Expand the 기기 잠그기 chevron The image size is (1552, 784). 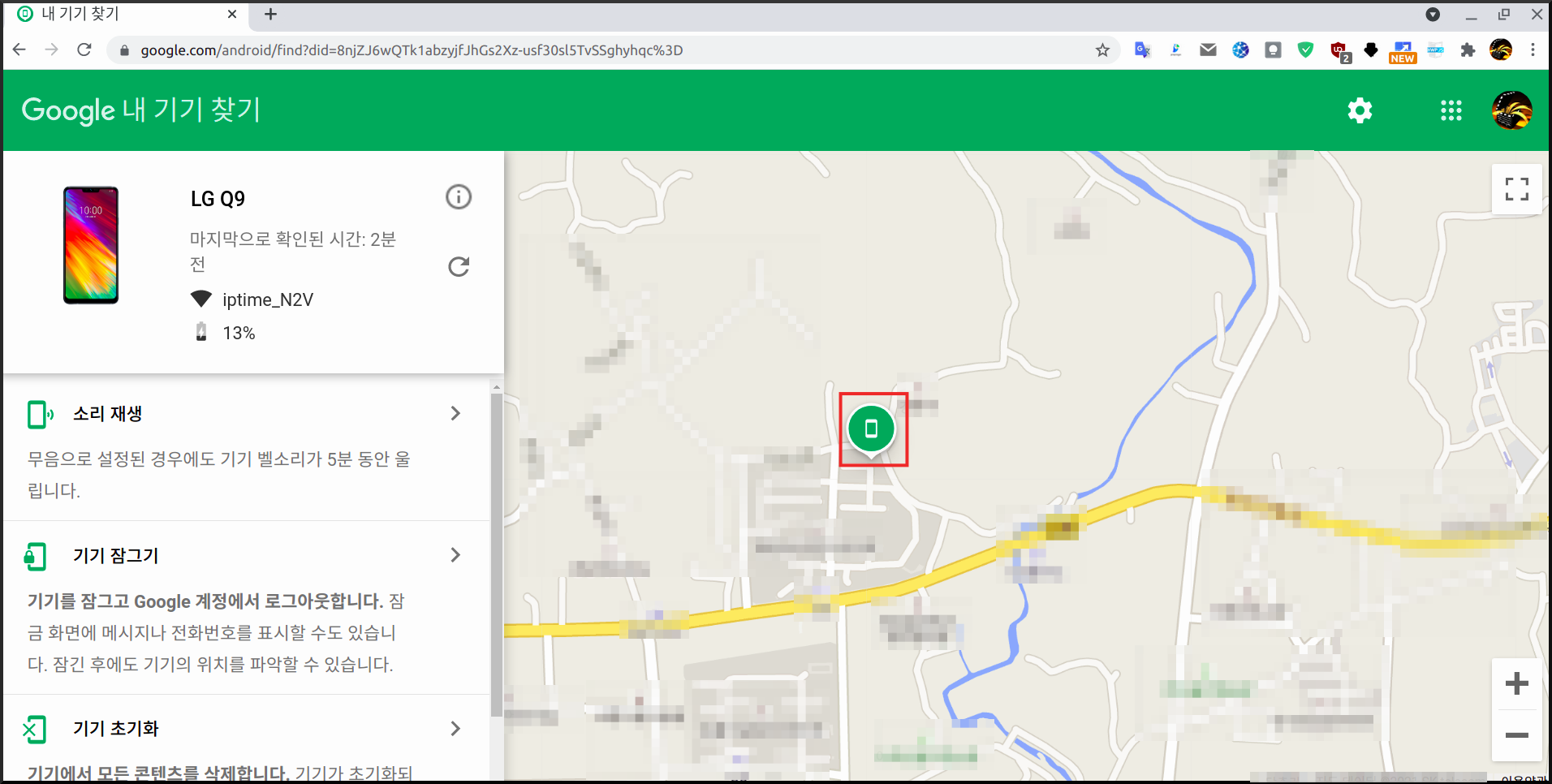coord(455,555)
